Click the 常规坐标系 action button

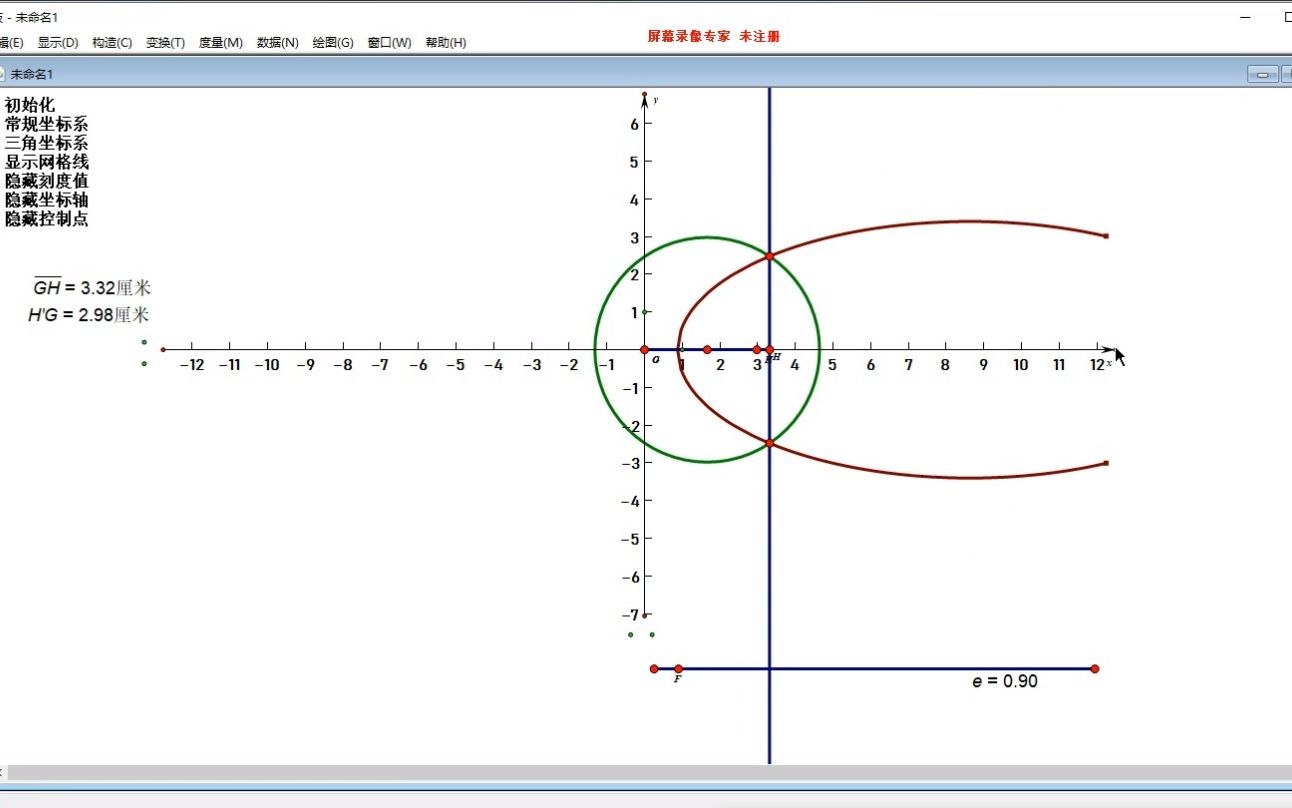point(47,124)
